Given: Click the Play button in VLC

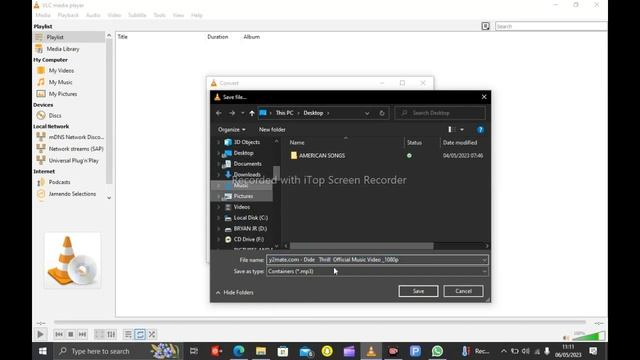Looking at the screenshot, I should [x=40, y=334].
